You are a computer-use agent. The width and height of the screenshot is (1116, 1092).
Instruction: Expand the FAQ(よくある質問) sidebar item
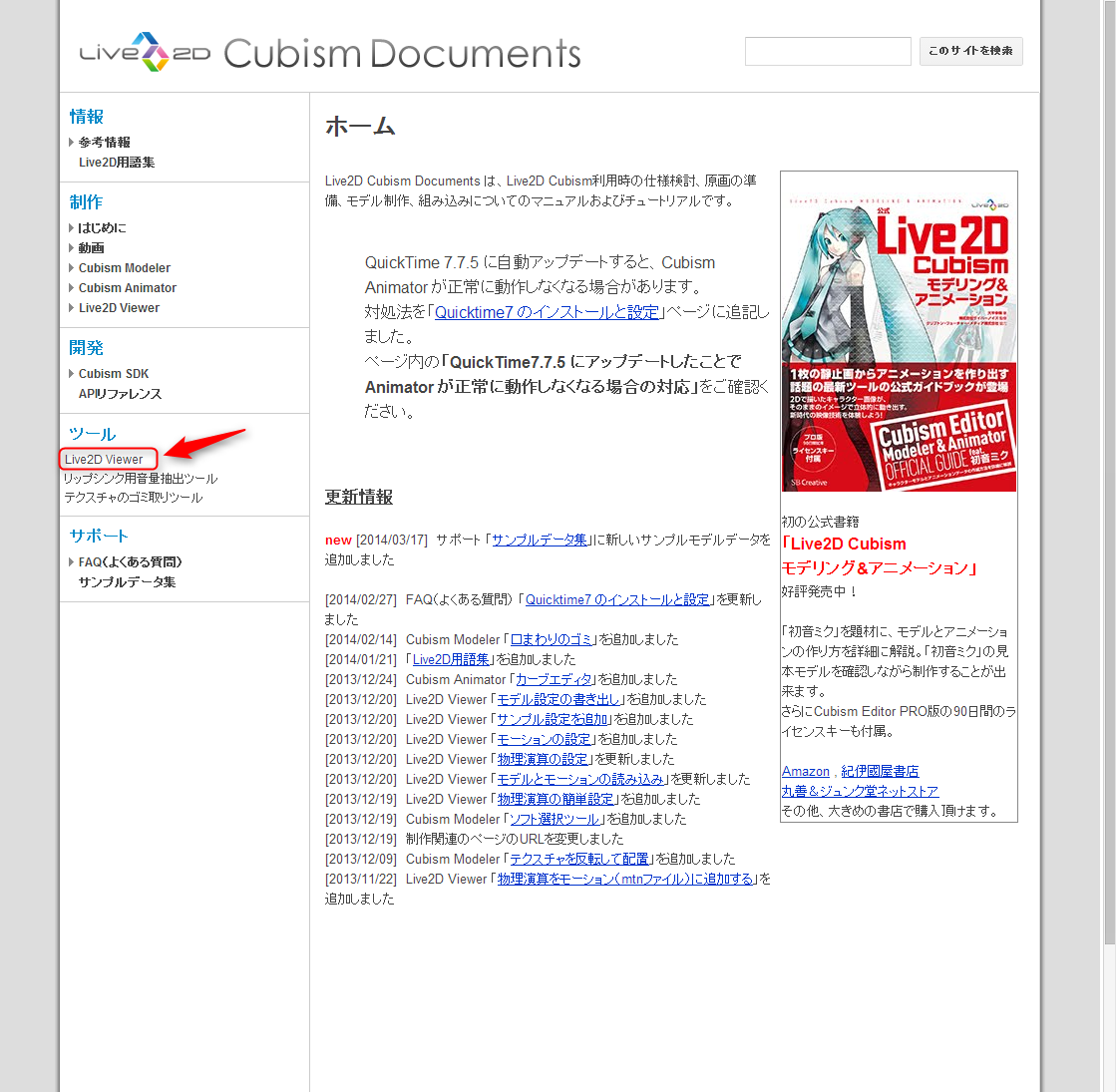(71, 561)
